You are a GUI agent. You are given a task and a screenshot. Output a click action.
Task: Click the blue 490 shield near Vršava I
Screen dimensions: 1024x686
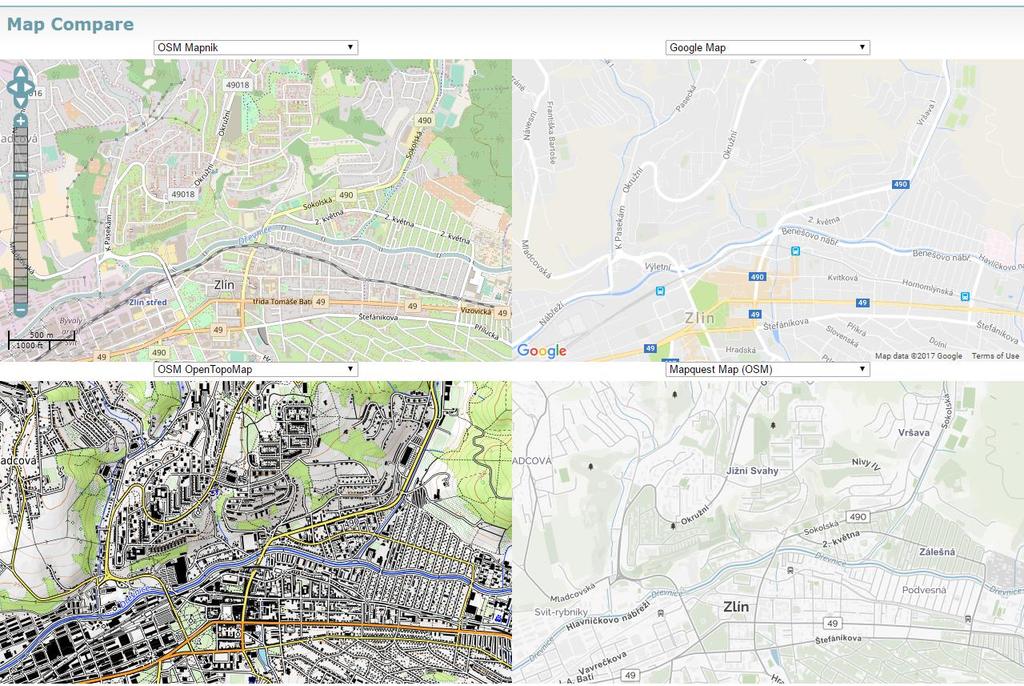tap(901, 184)
